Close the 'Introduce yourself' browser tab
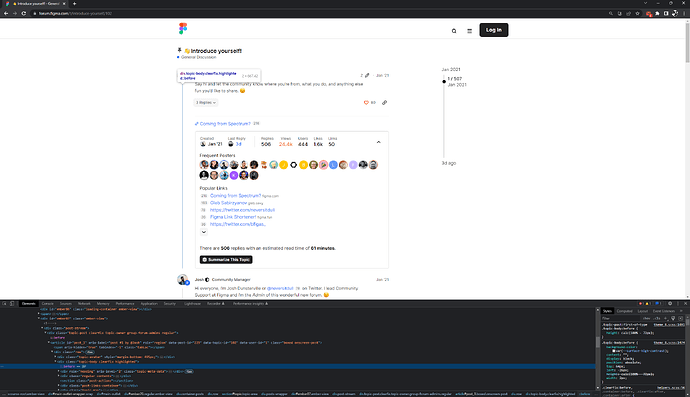690x397 pixels. coord(64,4)
